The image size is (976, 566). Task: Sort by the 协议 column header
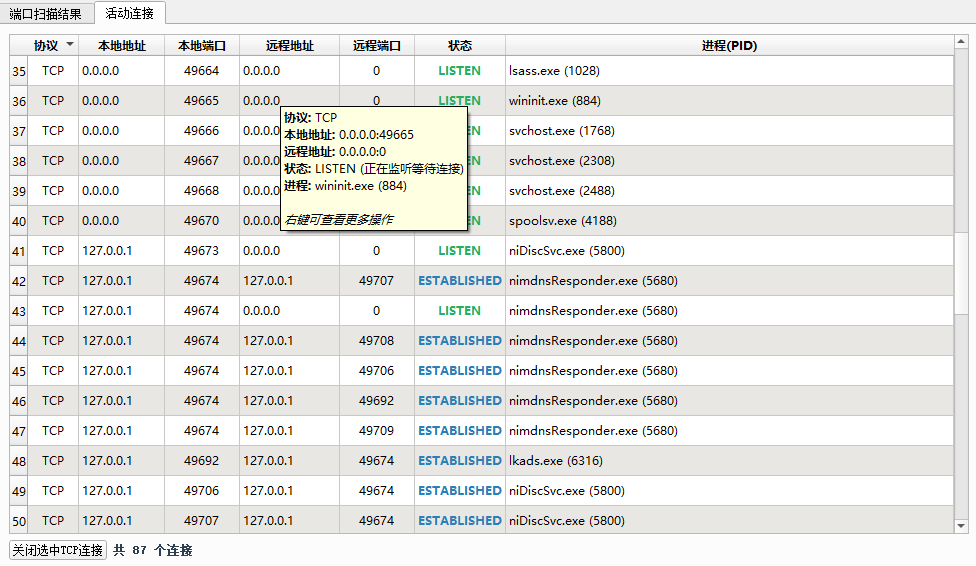click(53, 45)
